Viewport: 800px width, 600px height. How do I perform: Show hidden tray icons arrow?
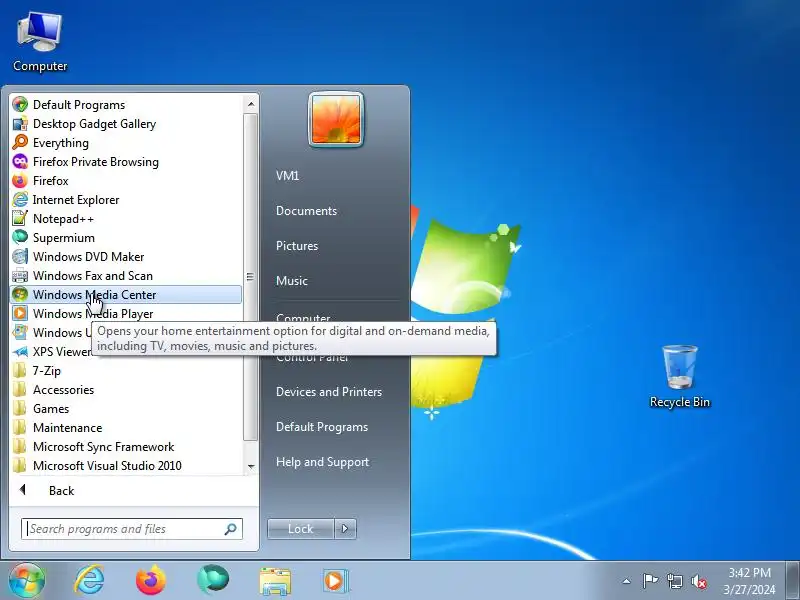tap(627, 581)
